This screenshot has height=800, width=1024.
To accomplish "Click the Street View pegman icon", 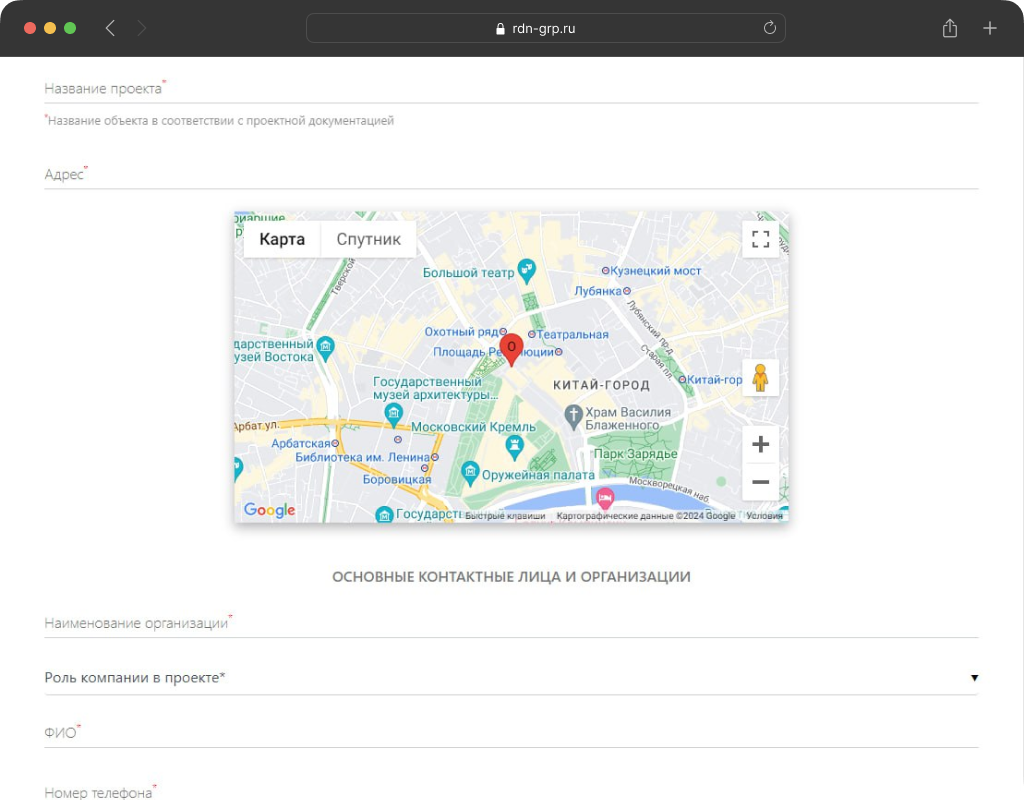I will [760, 378].
